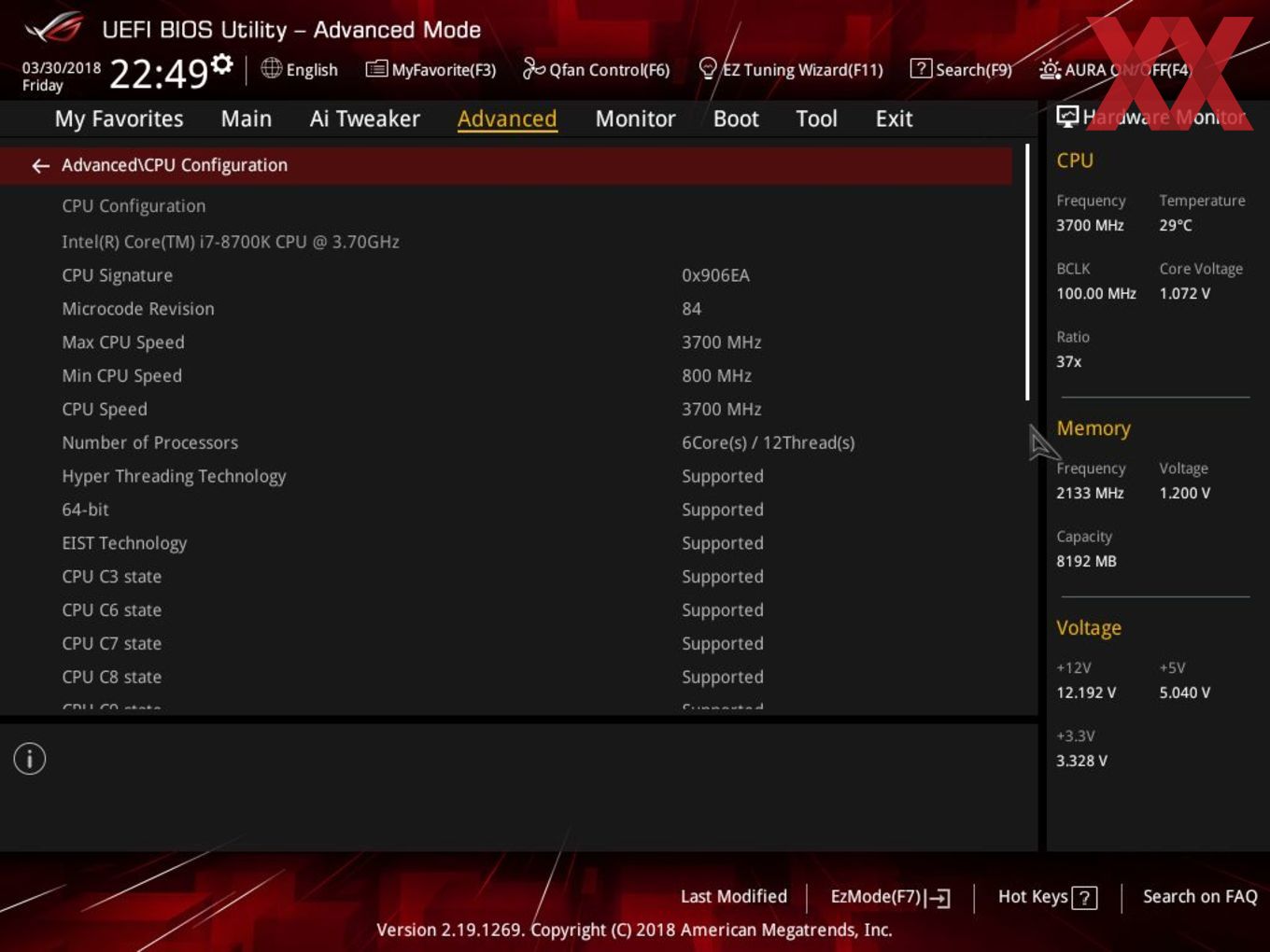This screenshot has width=1270, height=952.
Task: Switch to EzMode(F7)
Action: [890, 897]
